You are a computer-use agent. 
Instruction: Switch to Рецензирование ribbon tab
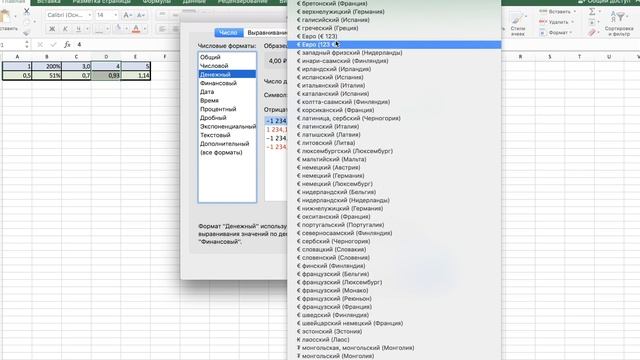pos(242,2)
